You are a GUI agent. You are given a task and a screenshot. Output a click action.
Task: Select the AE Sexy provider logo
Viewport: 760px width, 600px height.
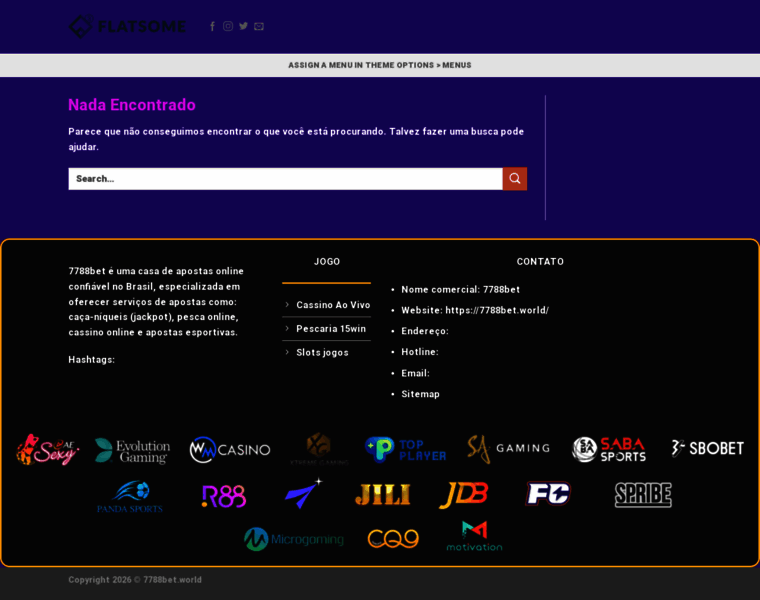click(47, 449)
